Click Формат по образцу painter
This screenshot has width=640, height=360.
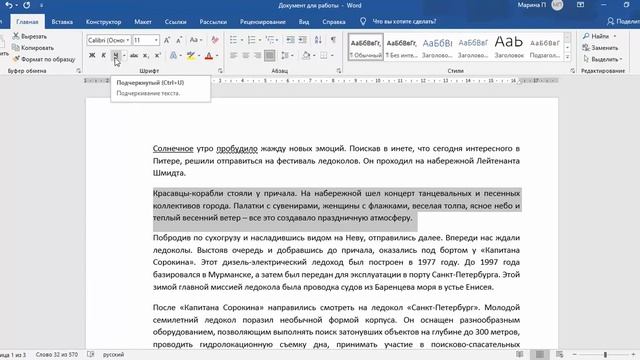44,59
